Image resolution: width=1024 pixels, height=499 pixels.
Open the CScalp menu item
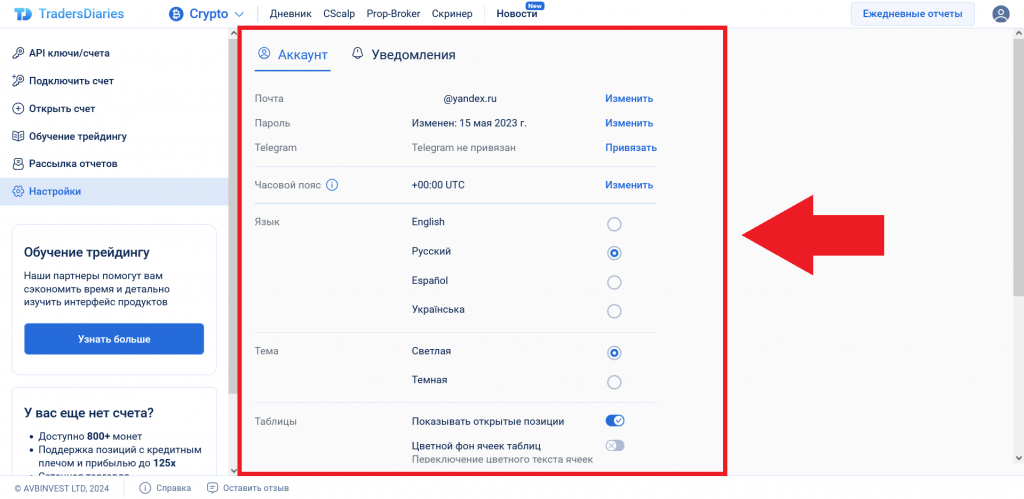(339, 14)
